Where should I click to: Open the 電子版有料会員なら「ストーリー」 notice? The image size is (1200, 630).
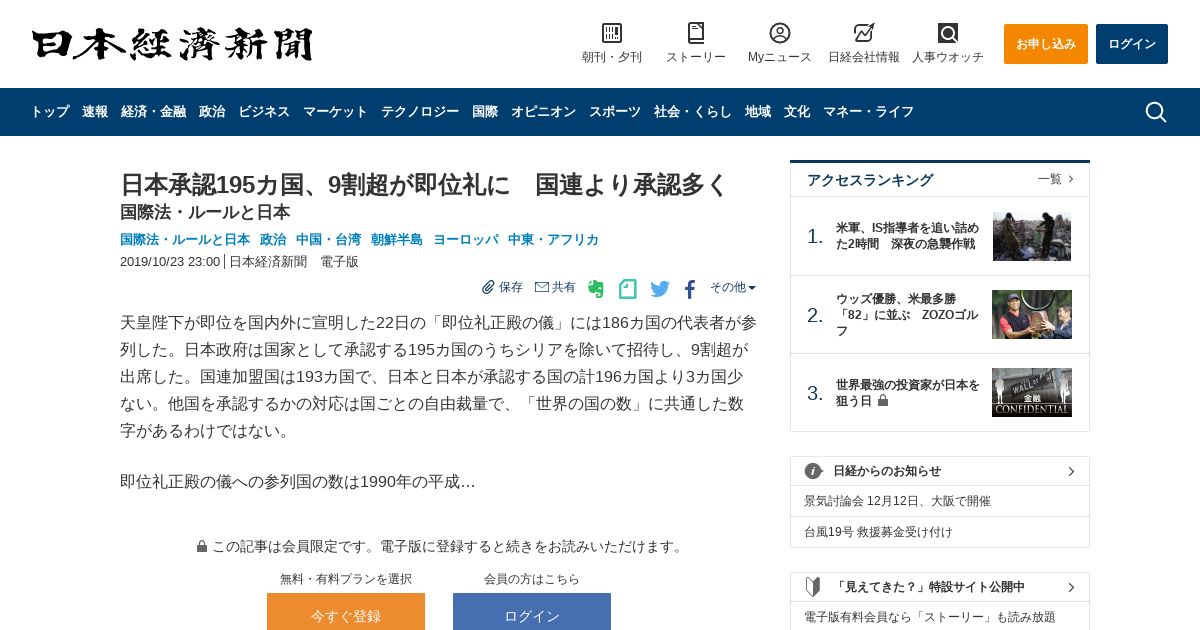coord(930,617)
